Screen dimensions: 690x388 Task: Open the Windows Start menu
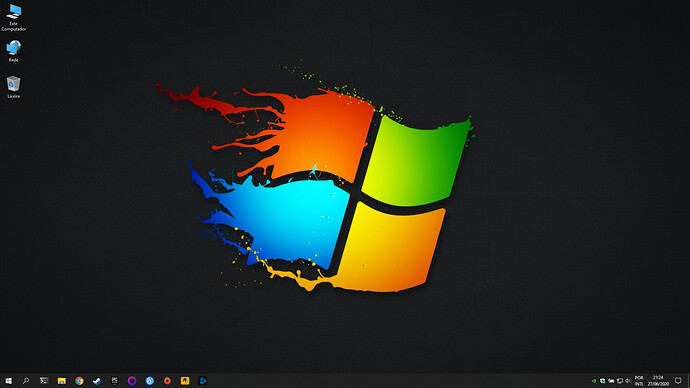click(x=8, y=381)
